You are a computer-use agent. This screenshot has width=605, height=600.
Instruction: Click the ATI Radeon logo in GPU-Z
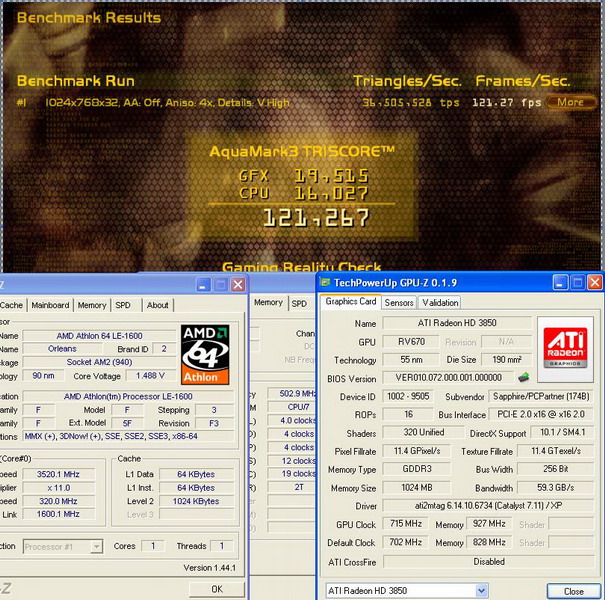click(x=565, y=348)
